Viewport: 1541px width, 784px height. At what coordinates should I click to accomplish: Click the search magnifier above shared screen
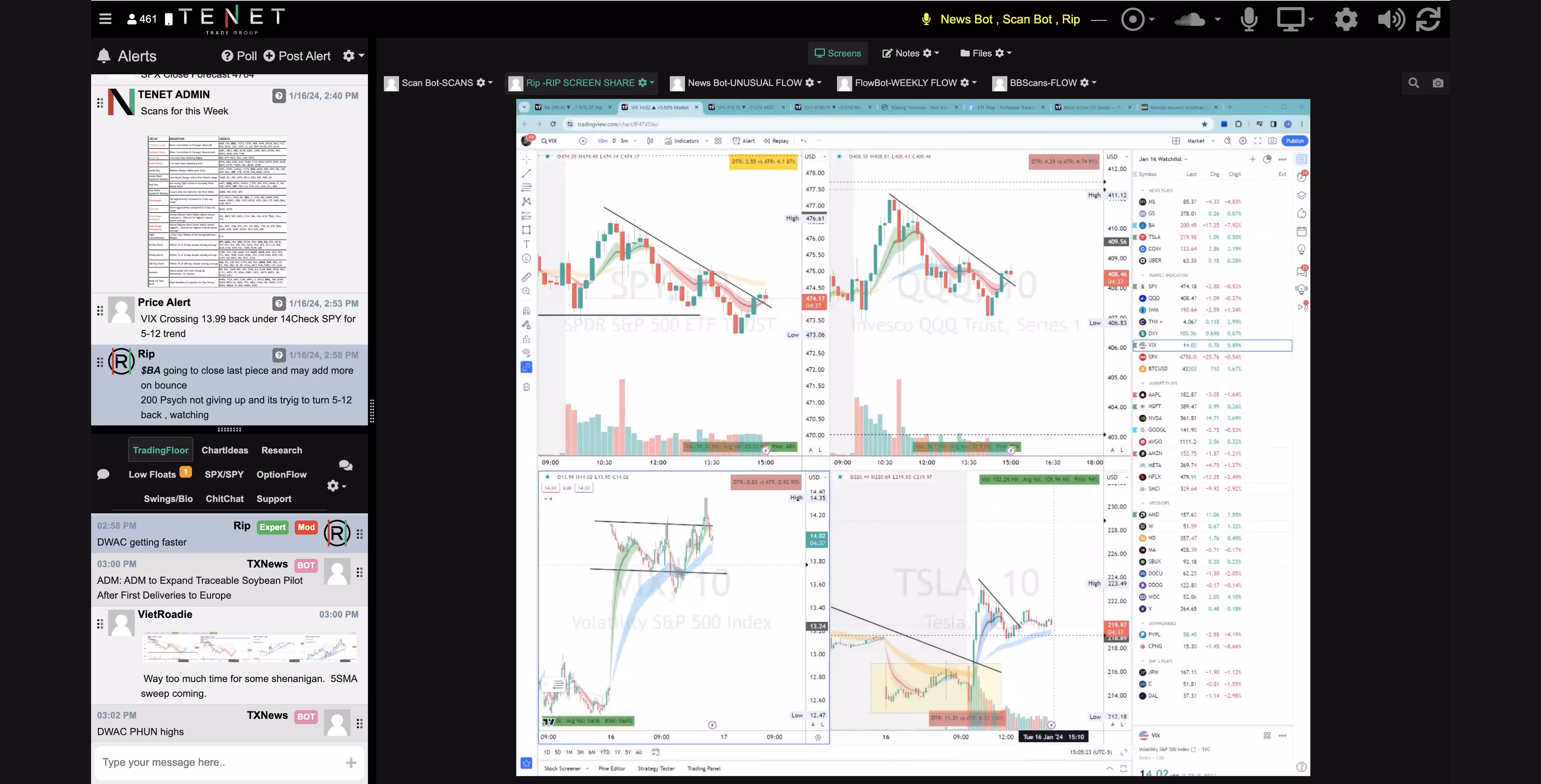tap(1413, 83)
